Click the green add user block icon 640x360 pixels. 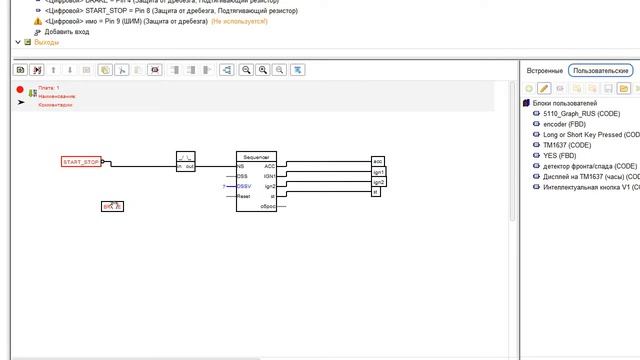529,88
